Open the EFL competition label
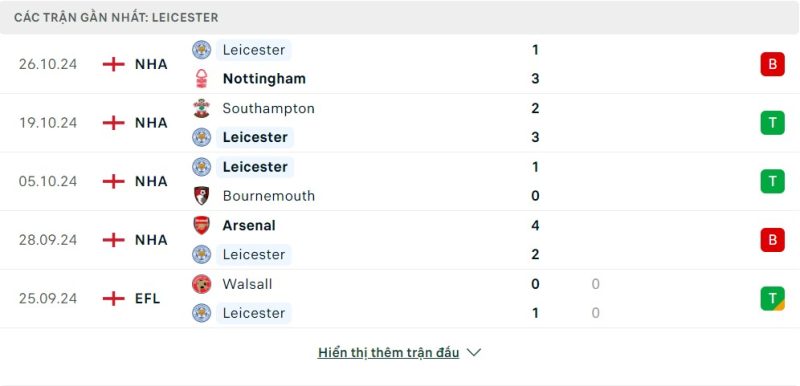This screenshot has height=386, width=800. click(147, 298)
